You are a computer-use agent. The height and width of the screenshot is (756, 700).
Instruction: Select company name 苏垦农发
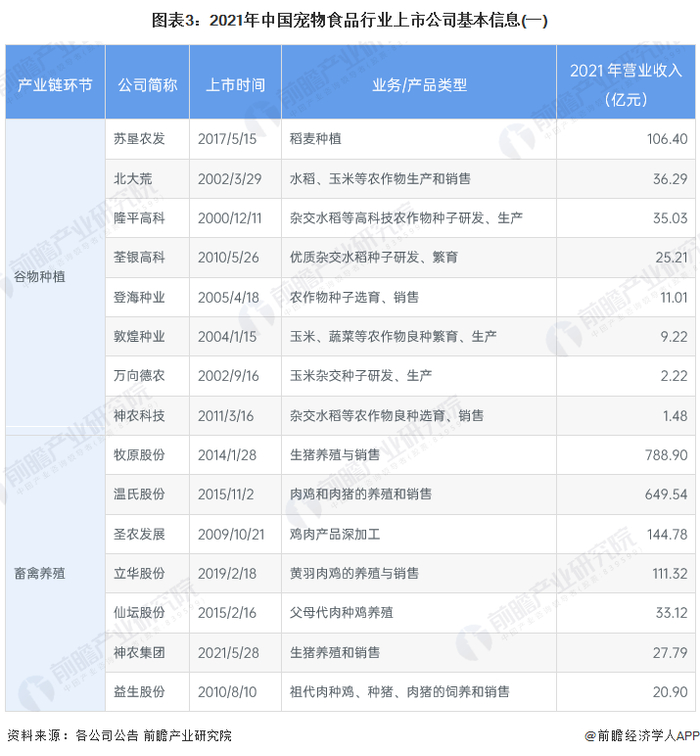[x=139, y=139]
